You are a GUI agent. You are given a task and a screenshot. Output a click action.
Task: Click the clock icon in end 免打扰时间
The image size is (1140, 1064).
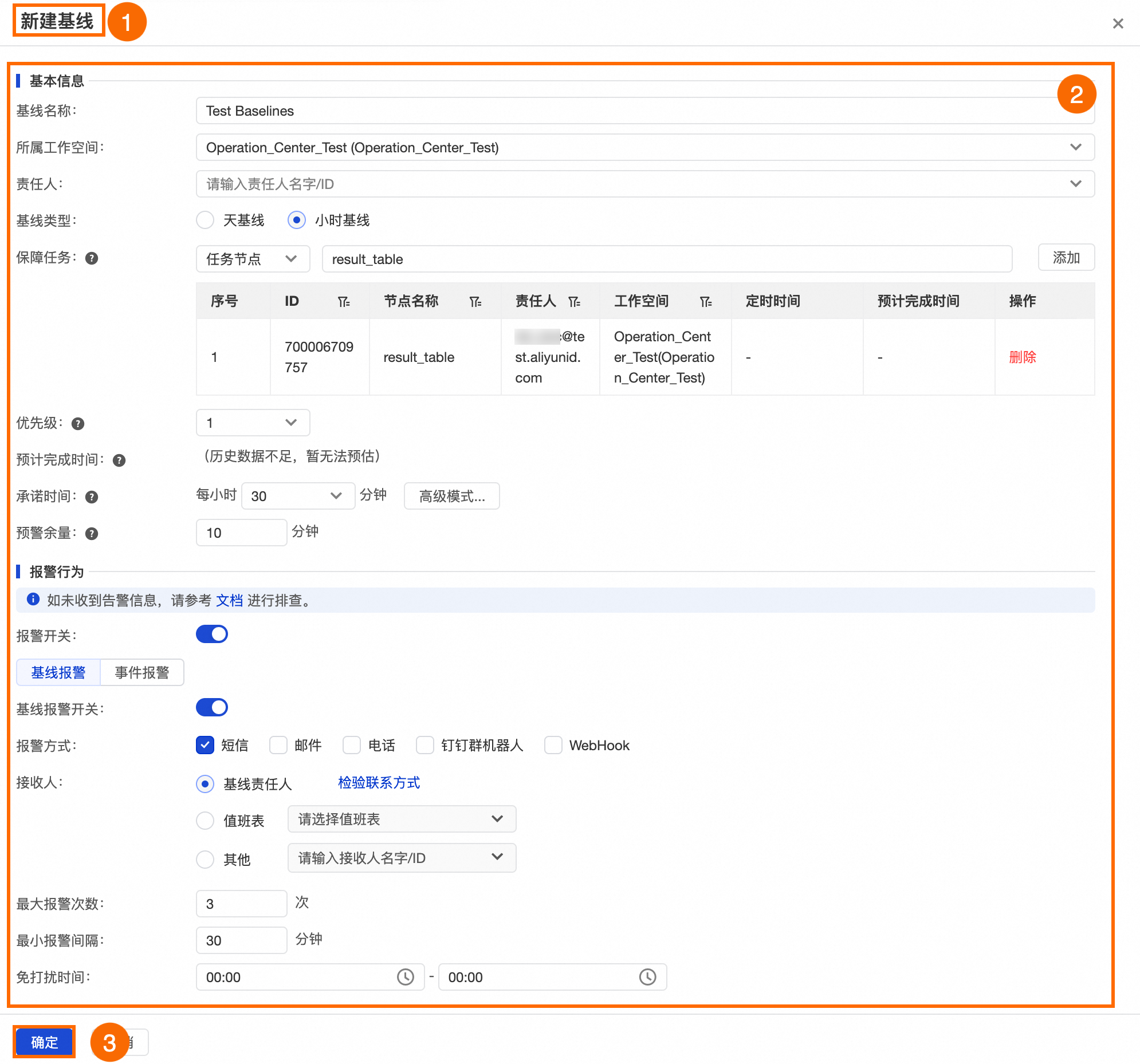coord(647,977)
